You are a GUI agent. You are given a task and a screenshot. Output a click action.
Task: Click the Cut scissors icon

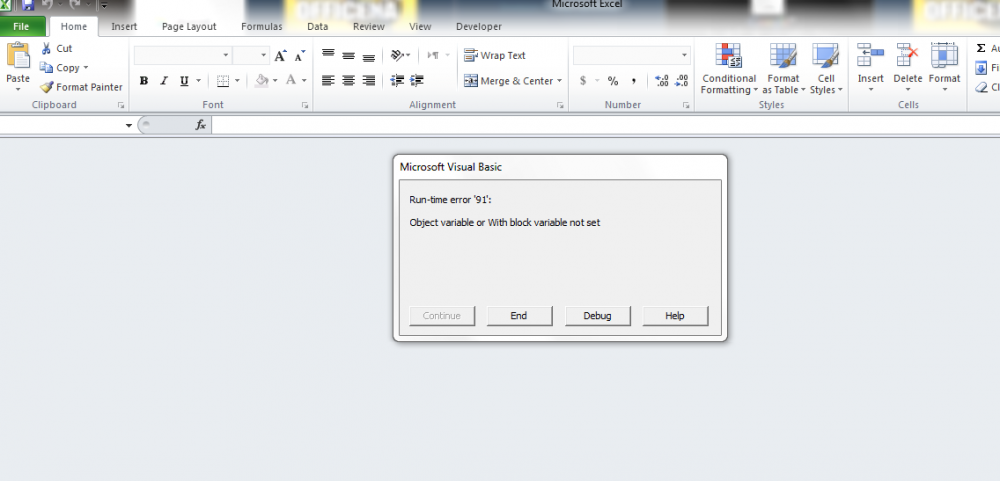47,48
